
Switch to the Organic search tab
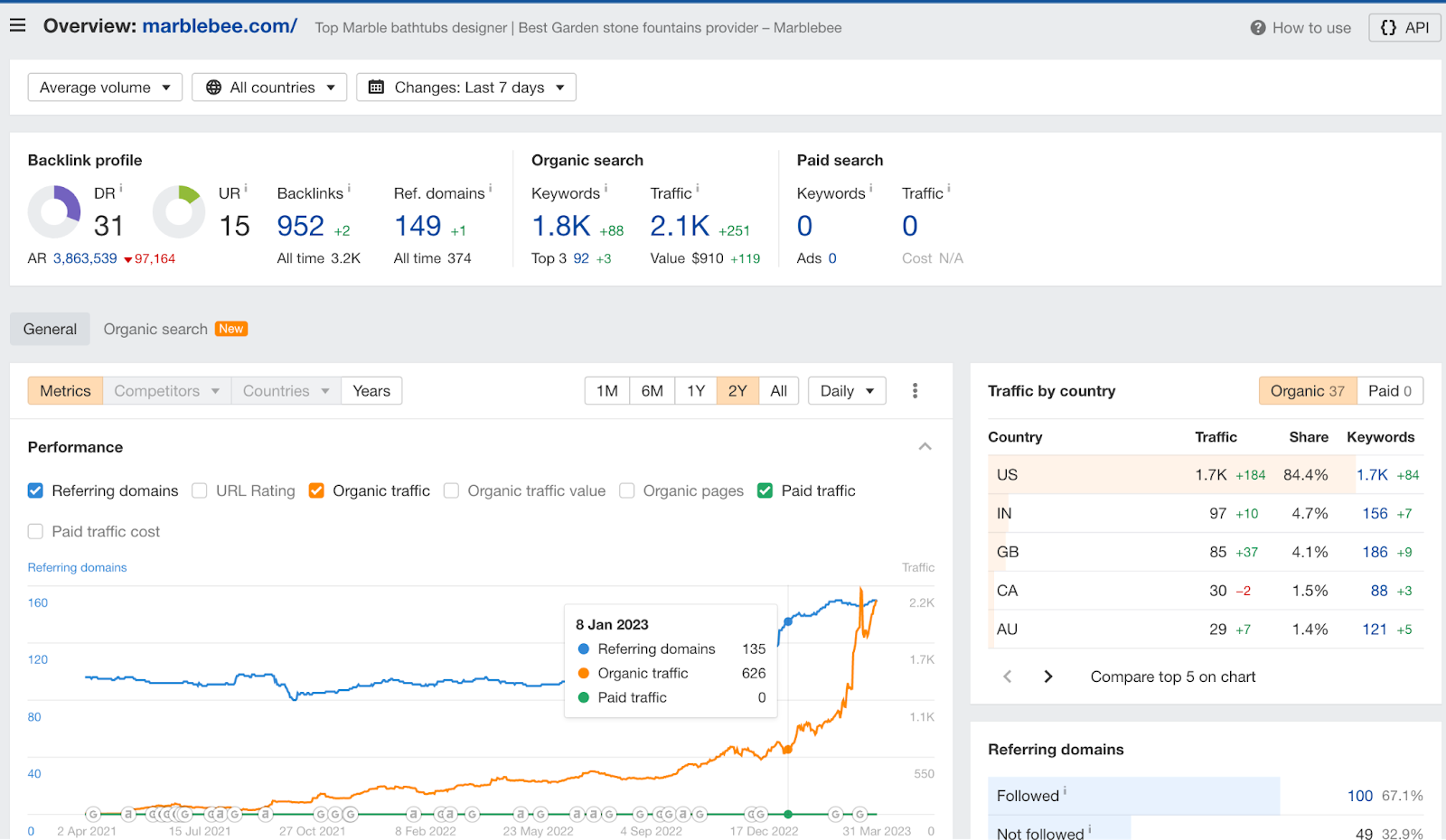pyautogui.click(x=155, y=329)
